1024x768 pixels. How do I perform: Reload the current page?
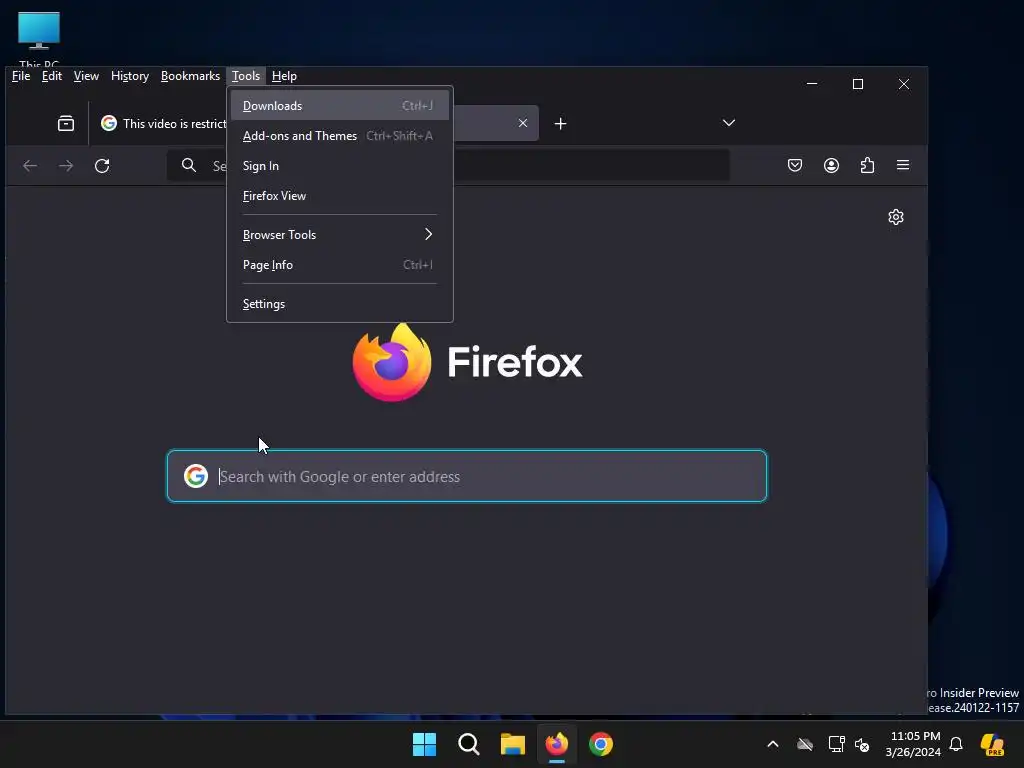(x=102, y=166)
